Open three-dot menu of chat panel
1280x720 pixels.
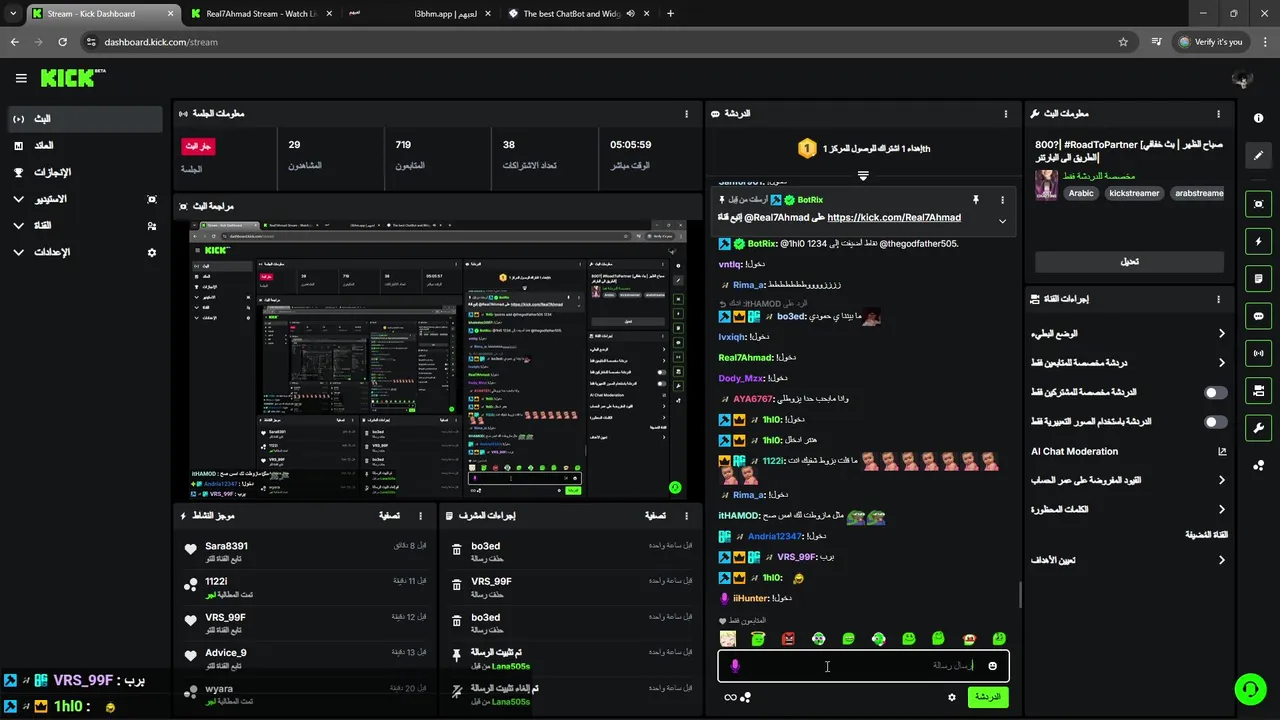pyautogui.click(x=1006, y=114)
